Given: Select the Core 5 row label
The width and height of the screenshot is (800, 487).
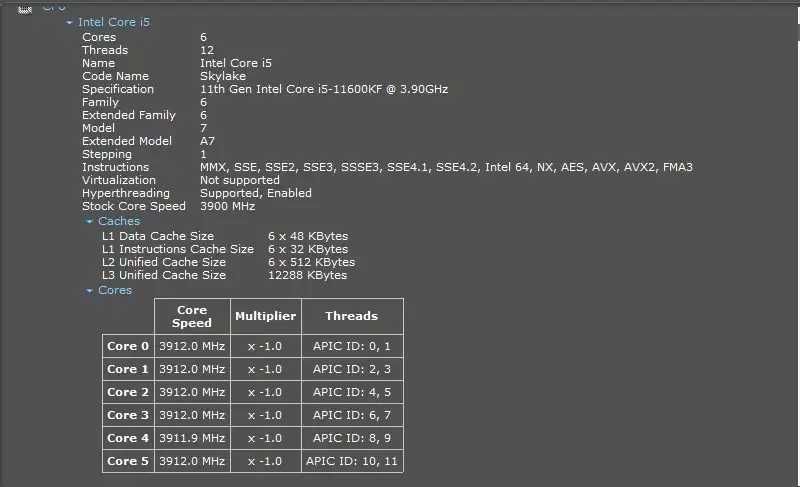Looking at the screenshot, I should click(x=128, y=461).
